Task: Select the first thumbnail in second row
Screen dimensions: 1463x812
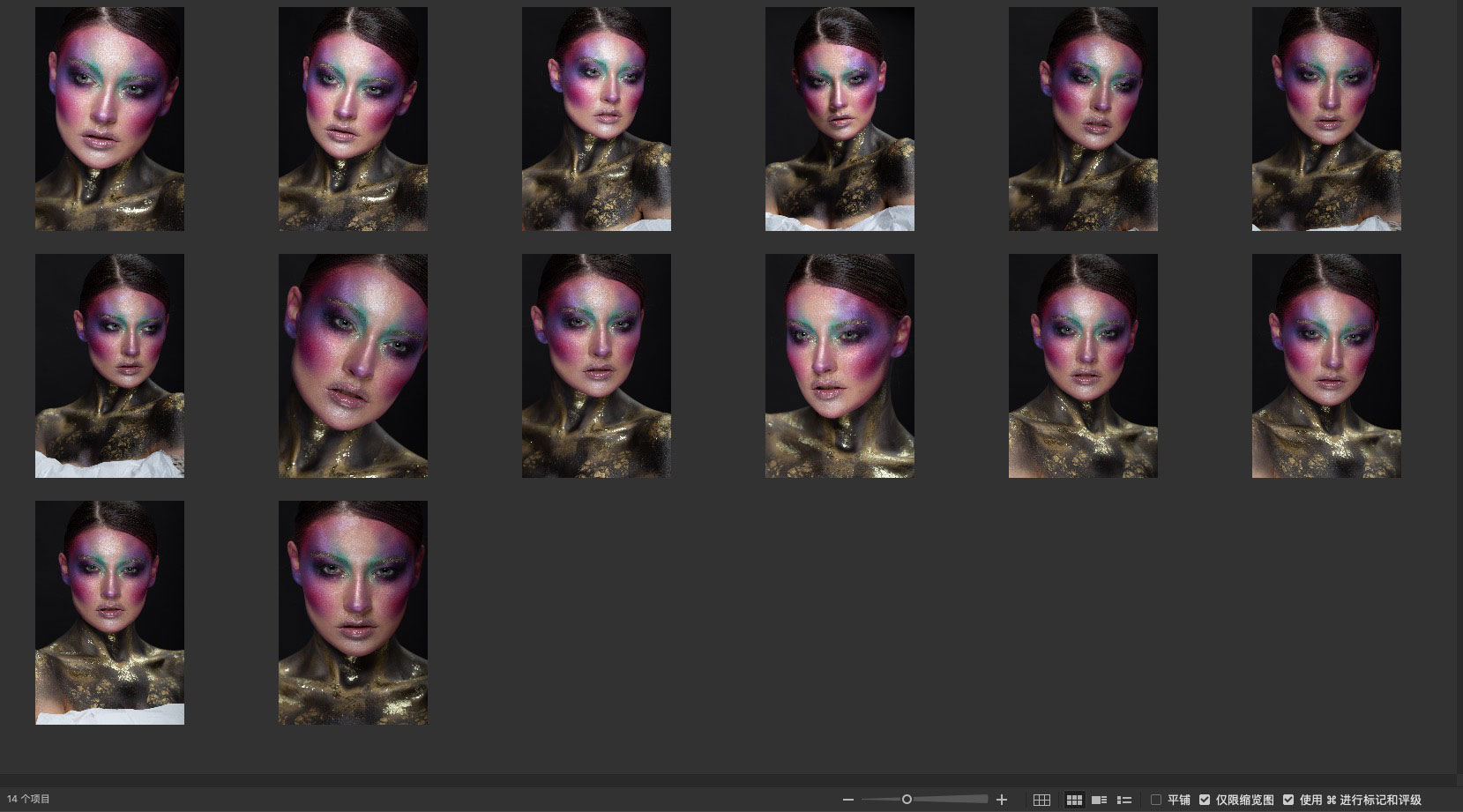Action: click(109, 366)
